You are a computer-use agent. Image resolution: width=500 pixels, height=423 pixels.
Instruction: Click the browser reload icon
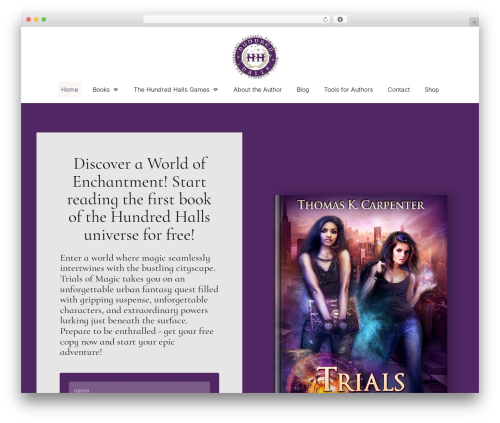point(325,20)
